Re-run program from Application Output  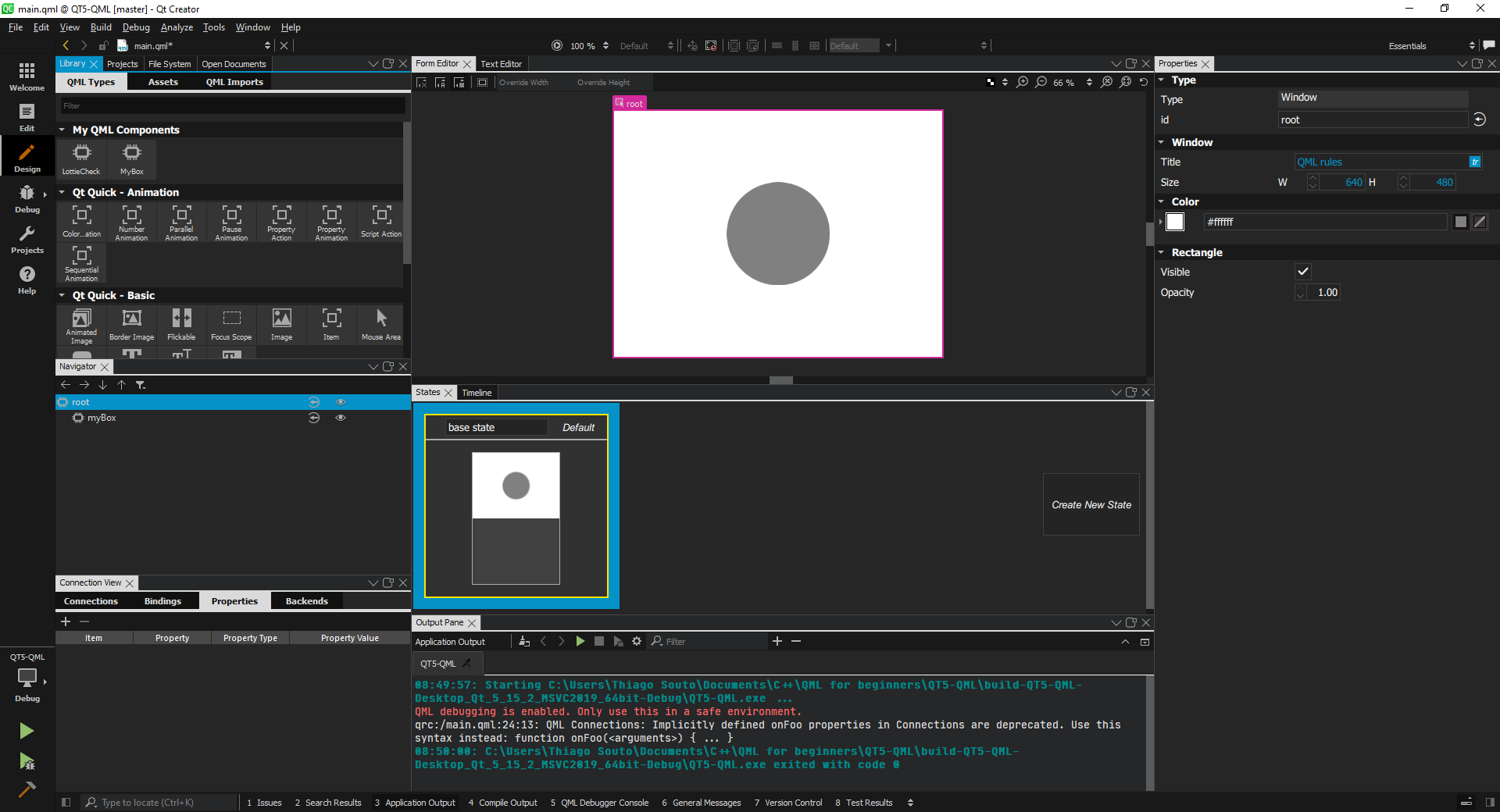580,641
